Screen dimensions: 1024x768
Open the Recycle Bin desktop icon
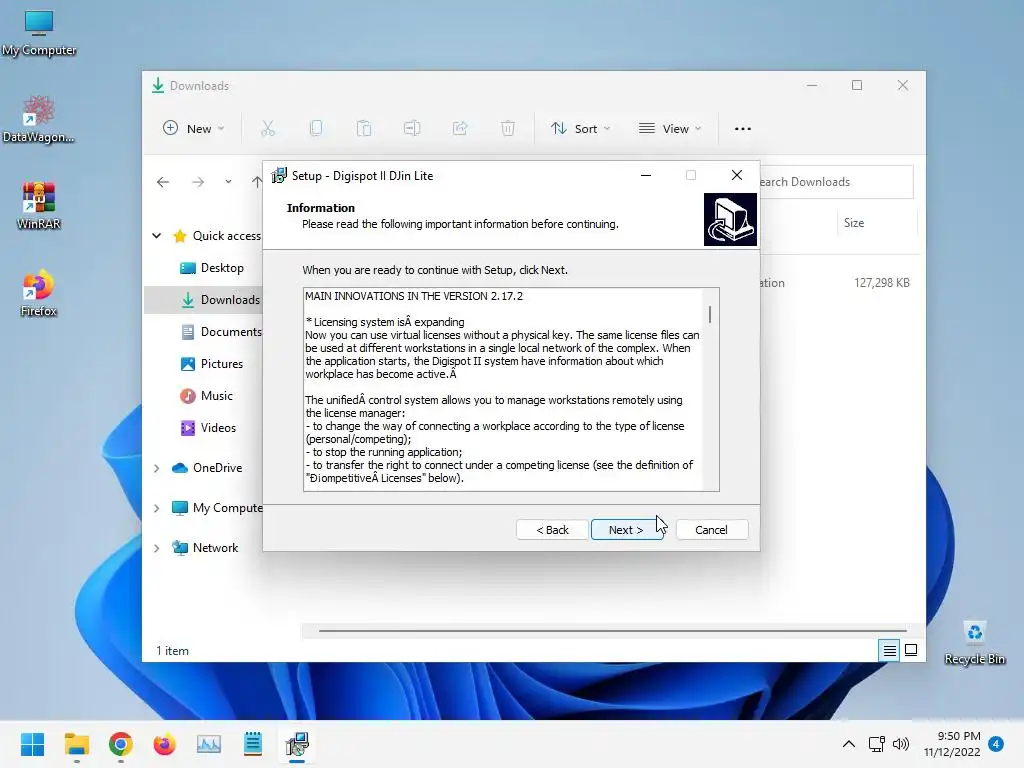tap(975, 643)
